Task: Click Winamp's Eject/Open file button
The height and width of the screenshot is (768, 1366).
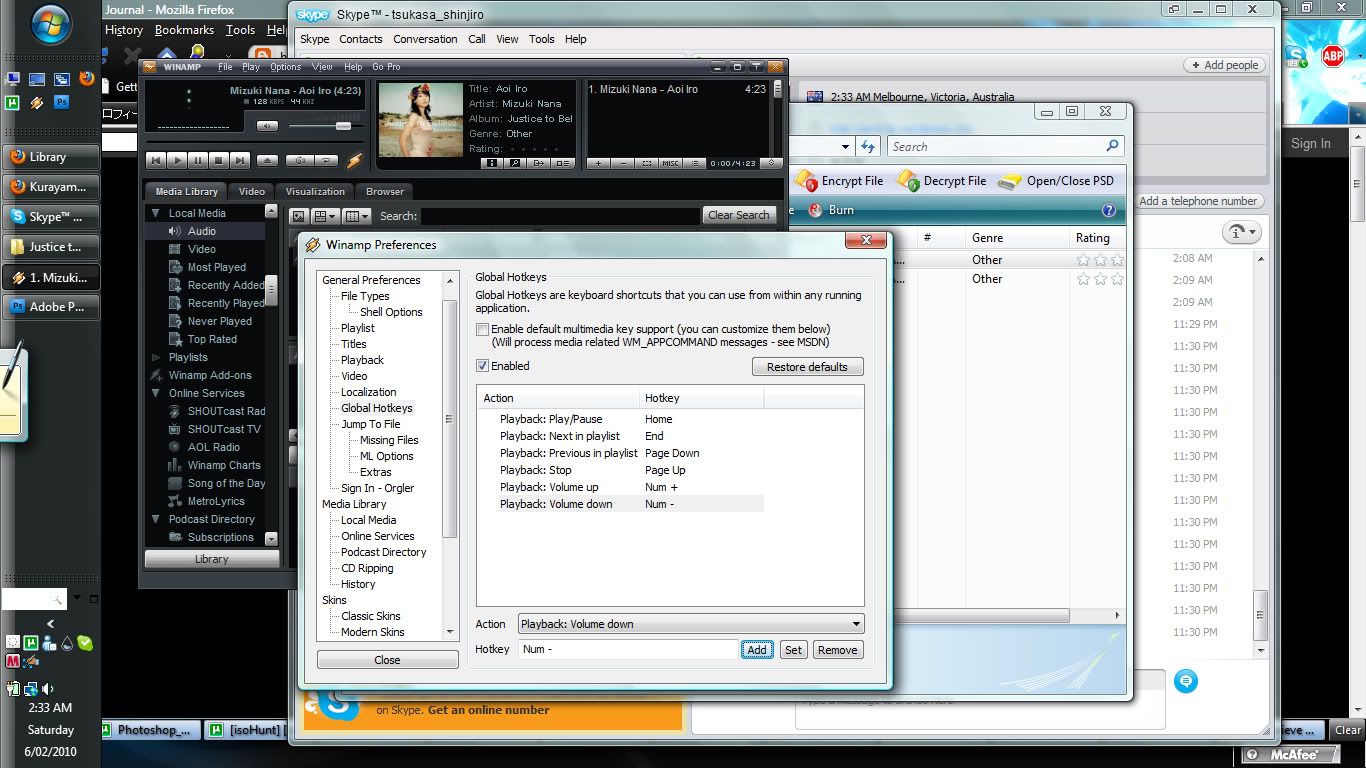Action: tap(267, 160)
